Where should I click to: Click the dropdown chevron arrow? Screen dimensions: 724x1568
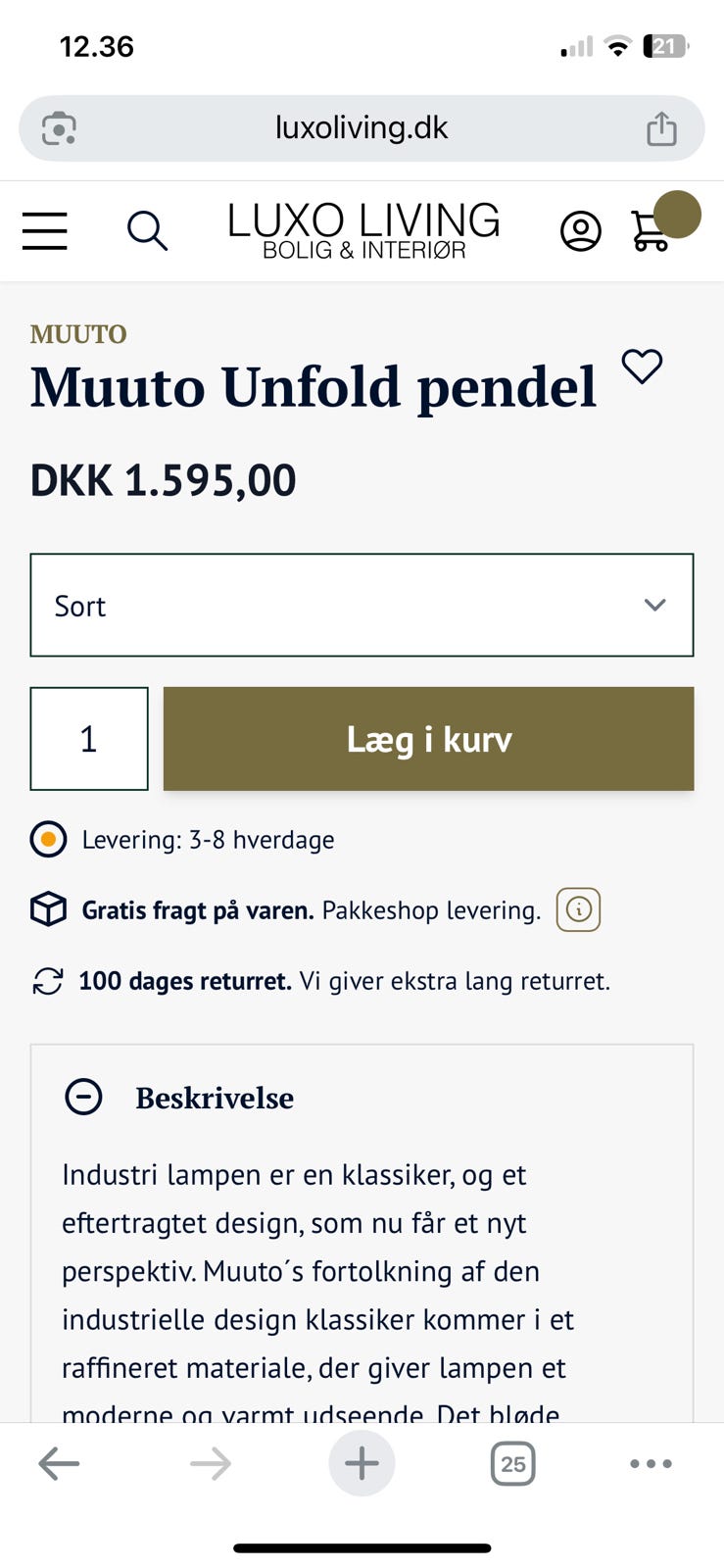(654, 606)
